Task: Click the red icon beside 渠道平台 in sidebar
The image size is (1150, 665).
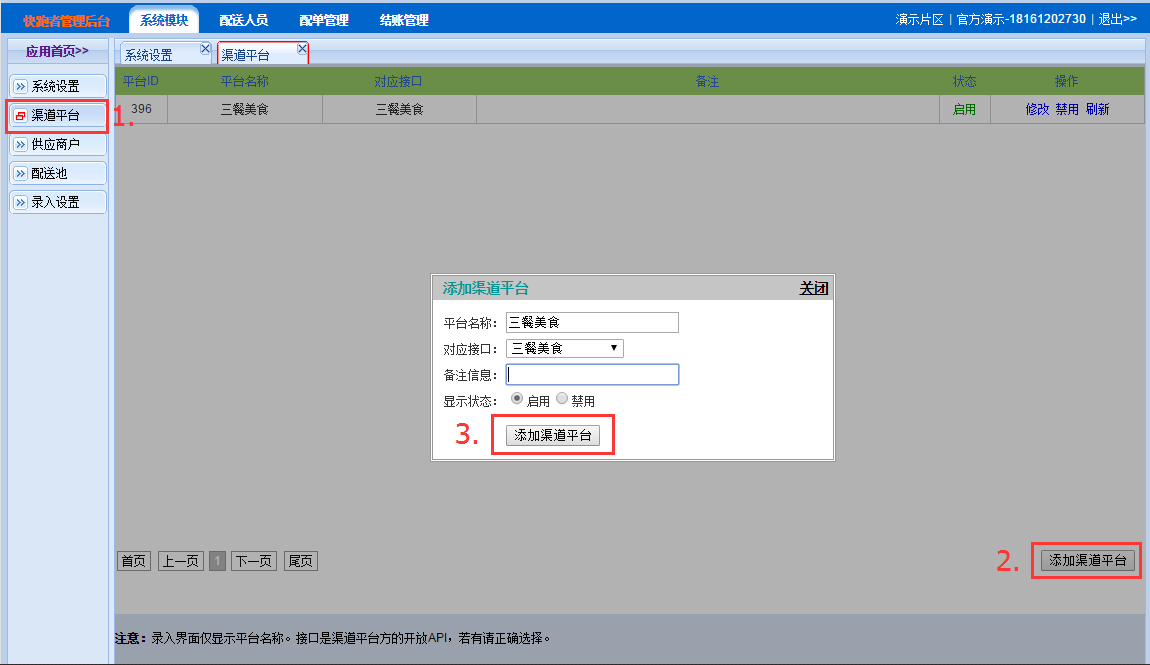Action: pyautogui.click(x=20, y=116)
